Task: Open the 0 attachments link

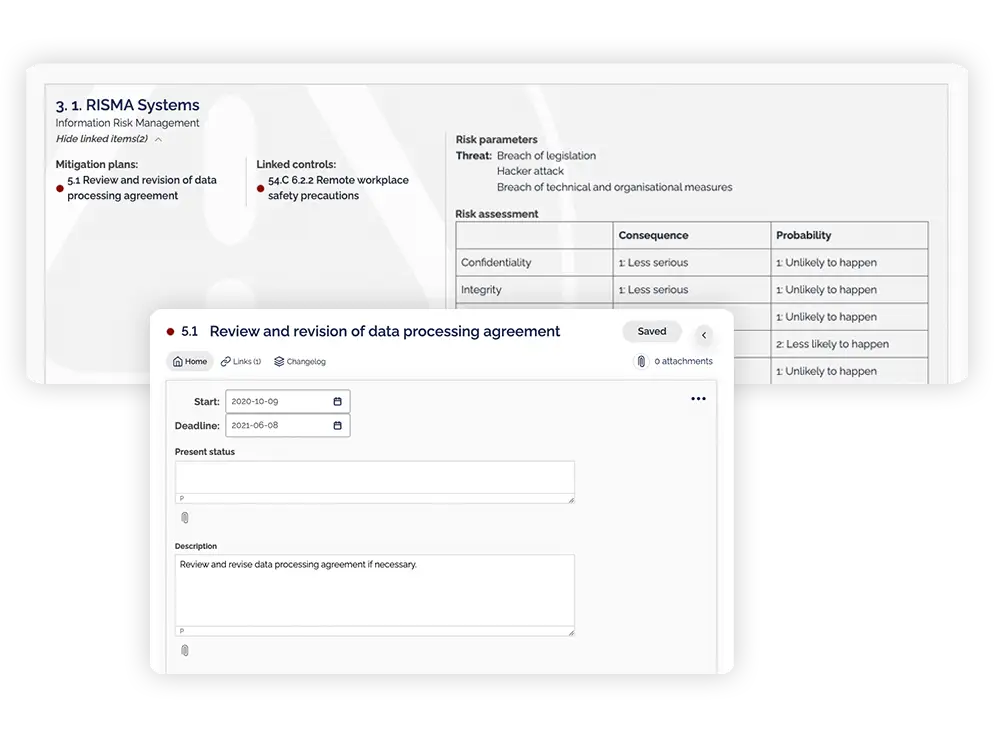Action: [683, 361]
